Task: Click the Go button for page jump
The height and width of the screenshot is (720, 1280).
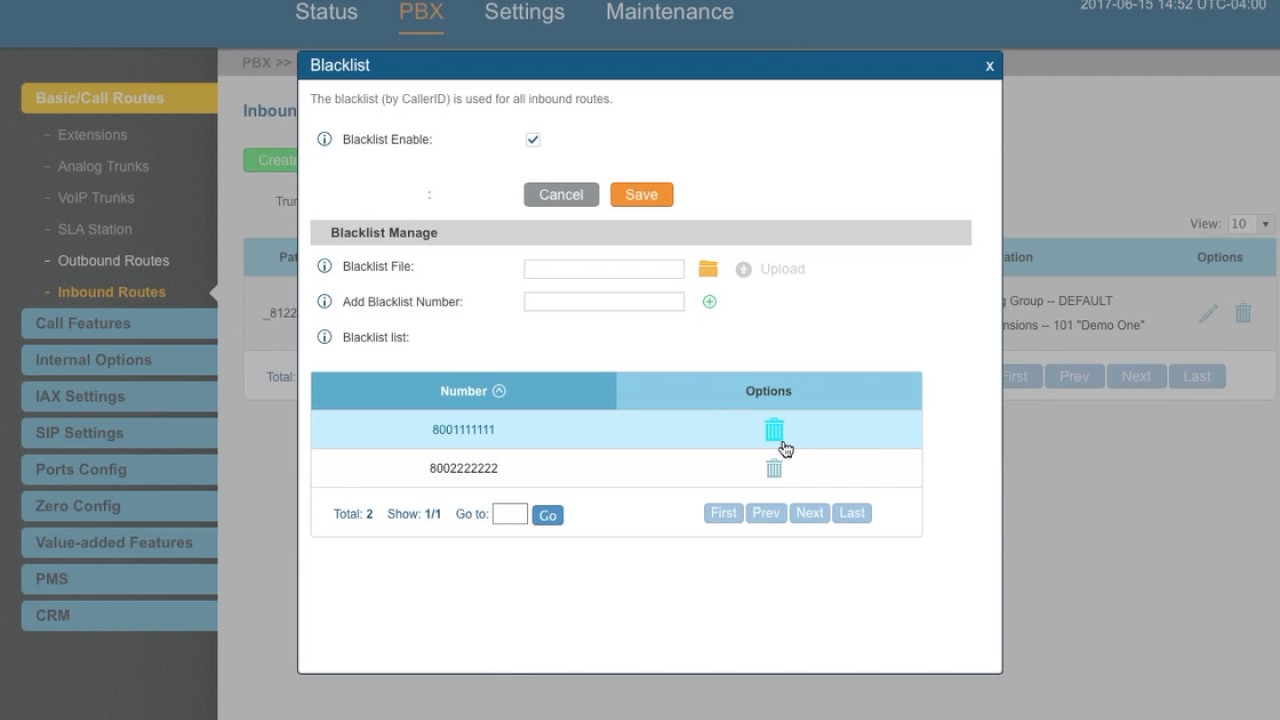Action: [548, 515]
